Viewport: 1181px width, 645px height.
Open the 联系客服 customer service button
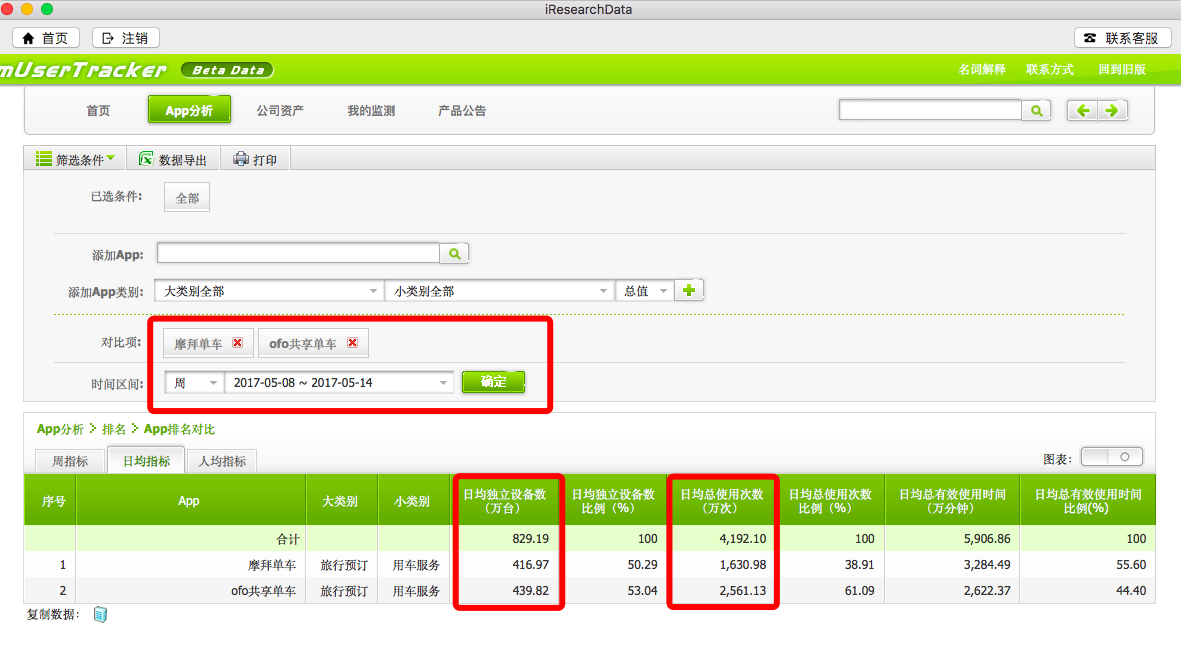(1121, 38)
